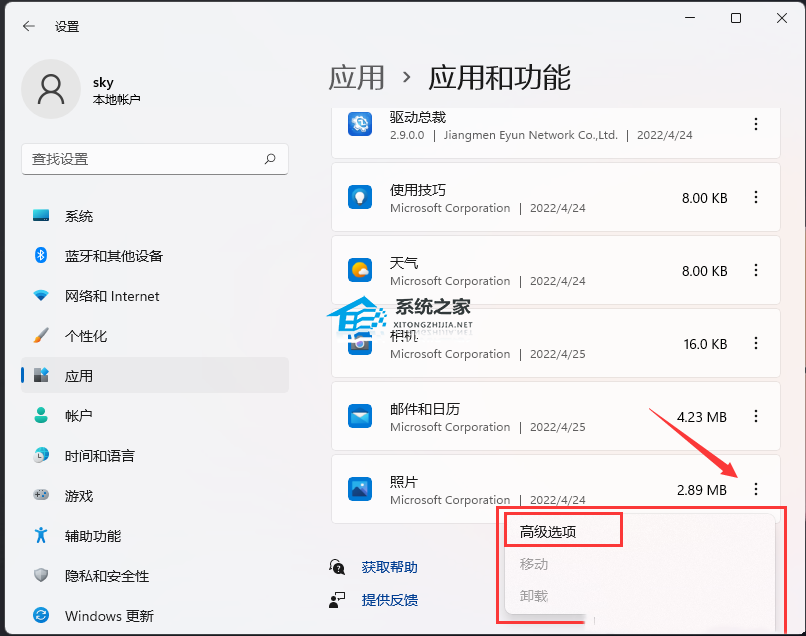806x636 pixels.
Task: Click three-dot menu for 照片
Action: tap(756, 489)
